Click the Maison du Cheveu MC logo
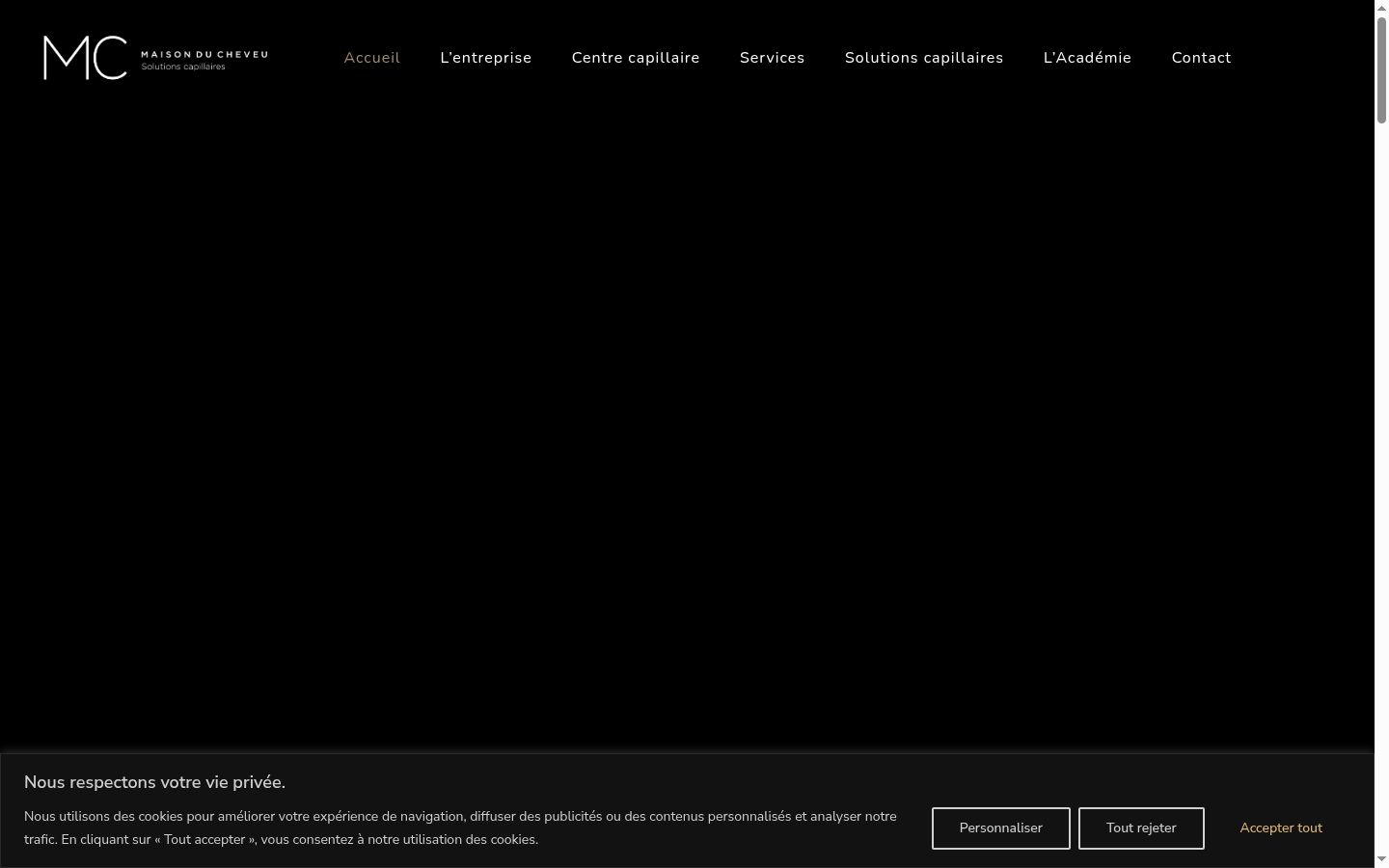 pos(155,58)
